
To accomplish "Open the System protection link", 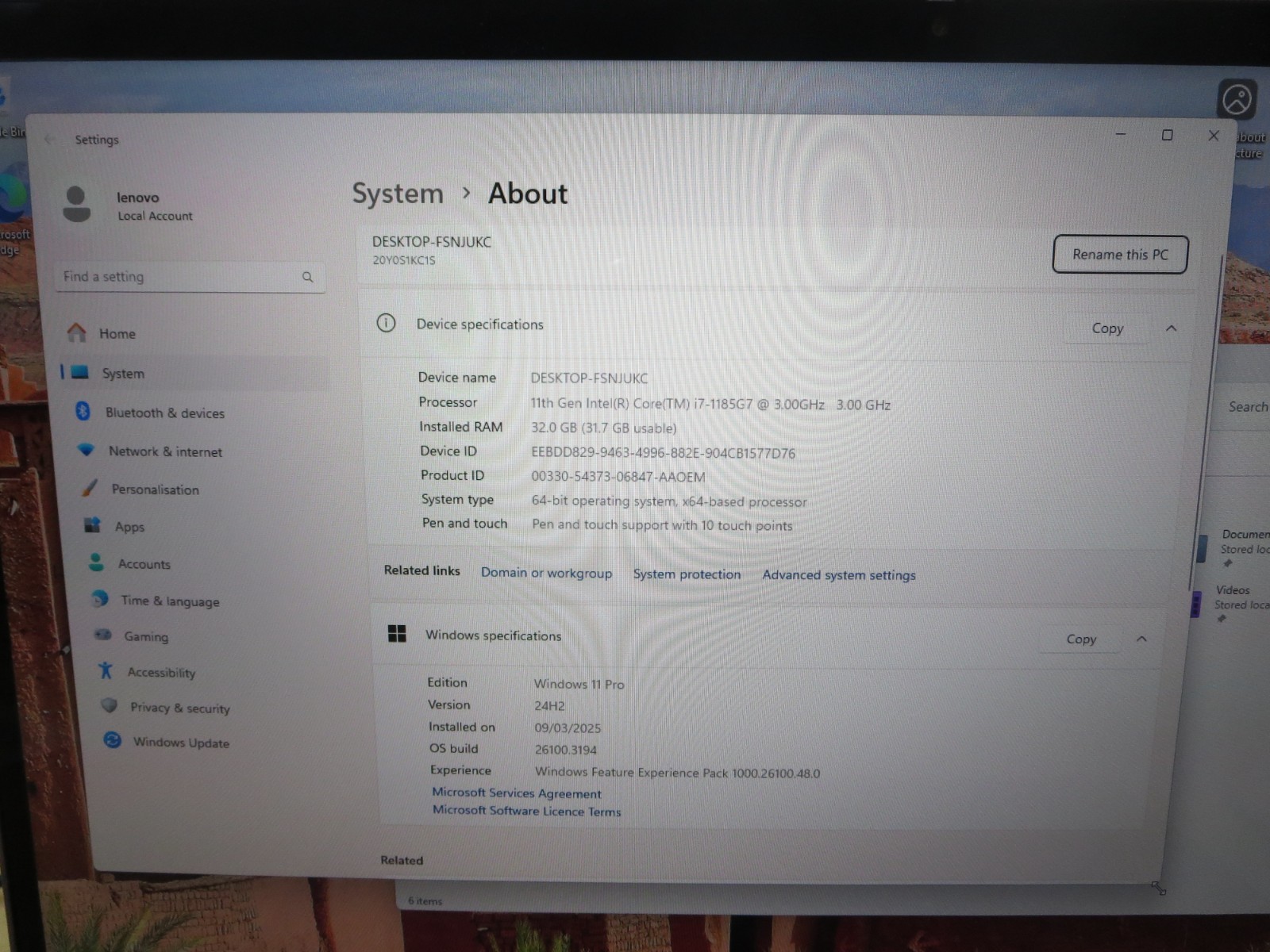I will pyautogui.click(x=687, y=574).
